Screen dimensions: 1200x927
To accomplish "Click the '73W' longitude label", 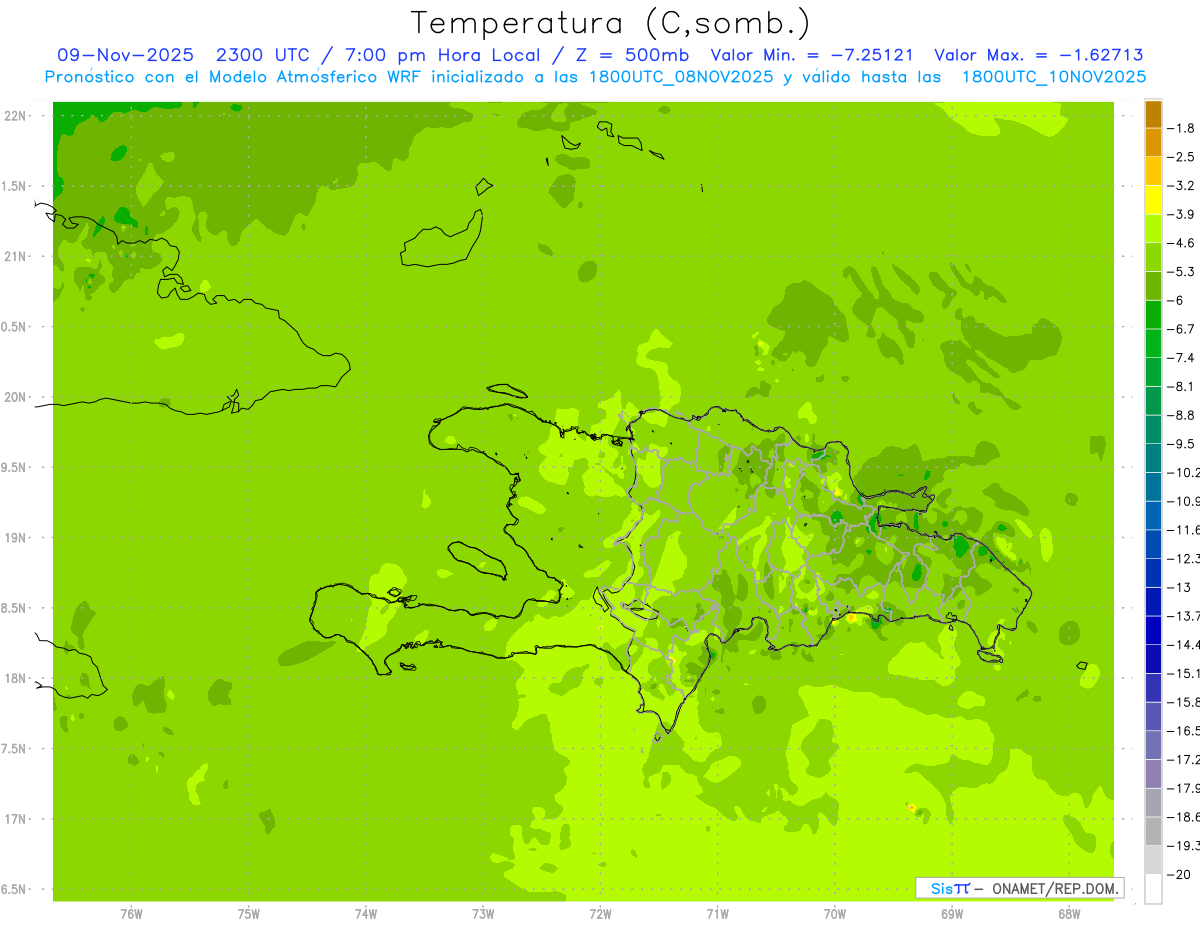I will (483, 914).
